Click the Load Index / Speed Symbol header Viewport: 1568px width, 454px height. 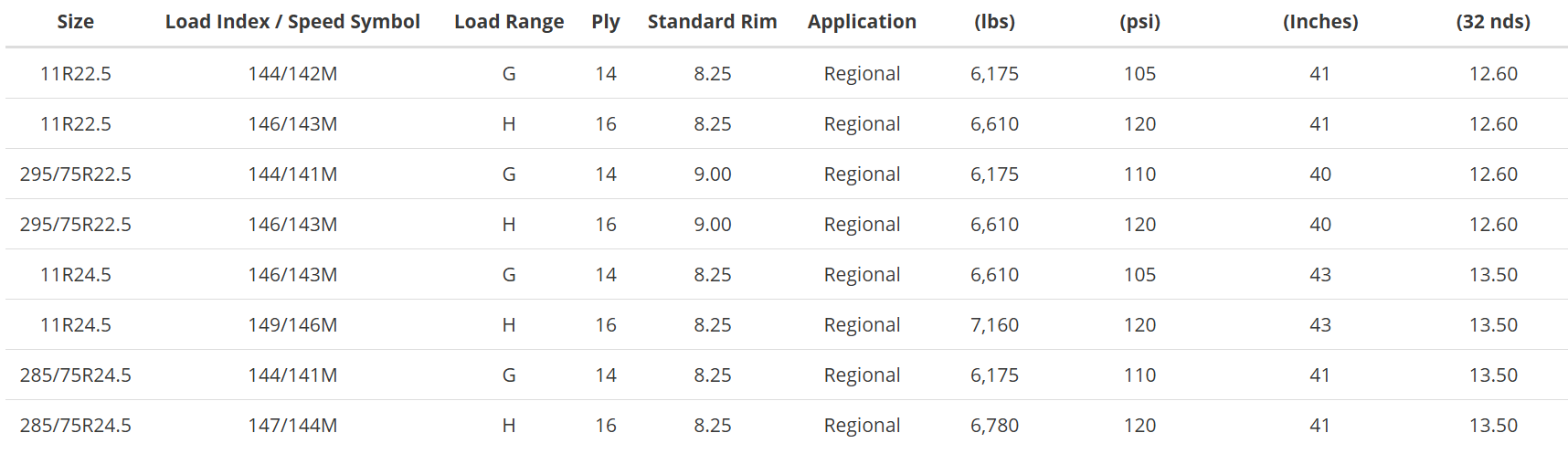tap(292, 22)
